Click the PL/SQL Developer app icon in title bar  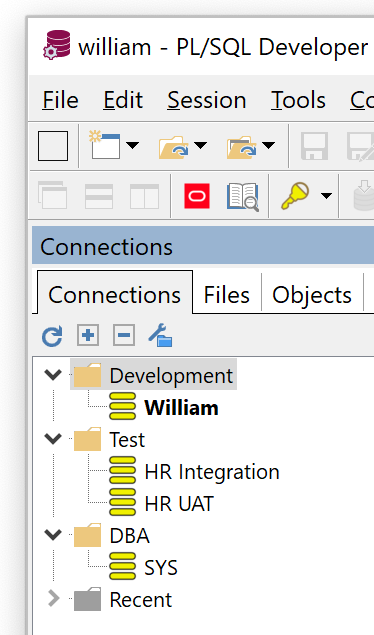click(x=57, y=45)
